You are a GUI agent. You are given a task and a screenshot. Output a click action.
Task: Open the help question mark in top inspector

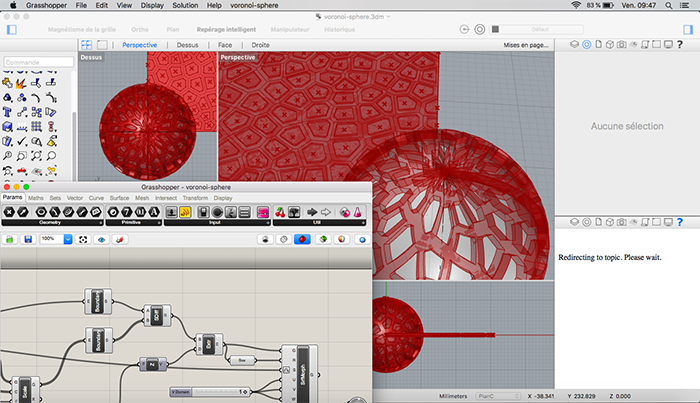(x=679, y=44)
